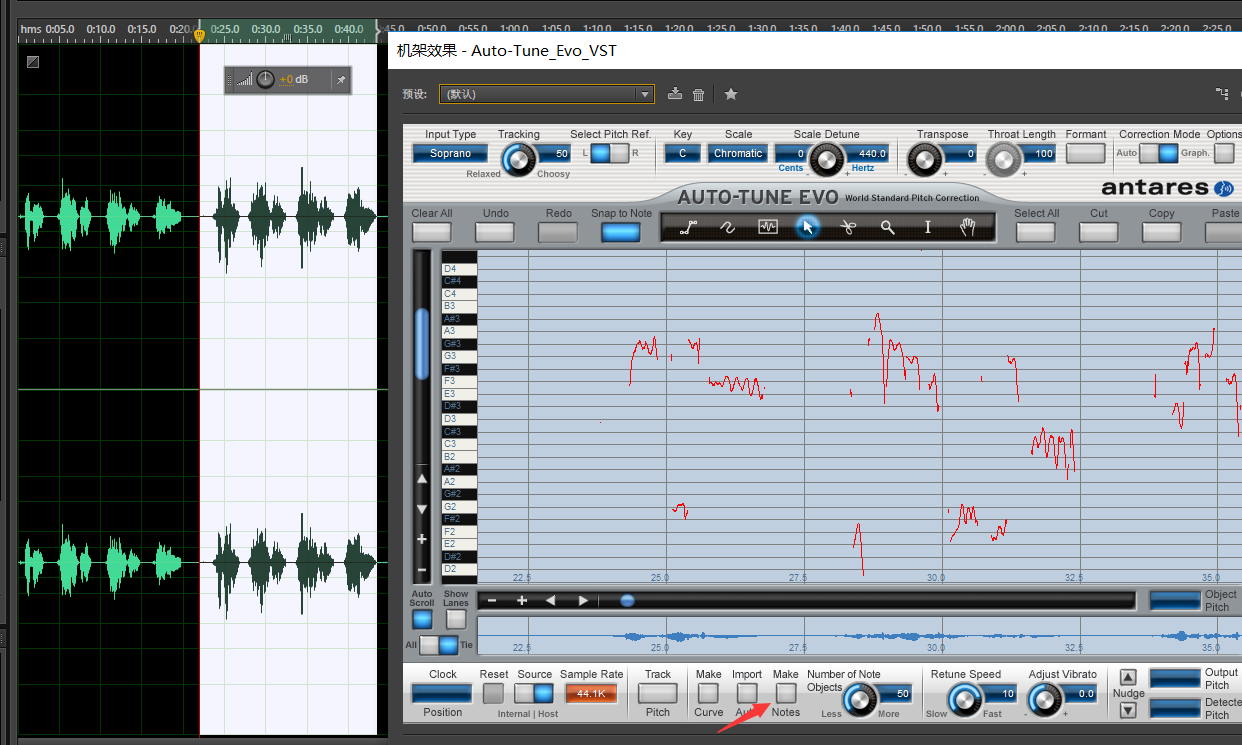The image size is (1242, 745).
Task: Click the Transpose knob
Action: (x=925, y=158)
